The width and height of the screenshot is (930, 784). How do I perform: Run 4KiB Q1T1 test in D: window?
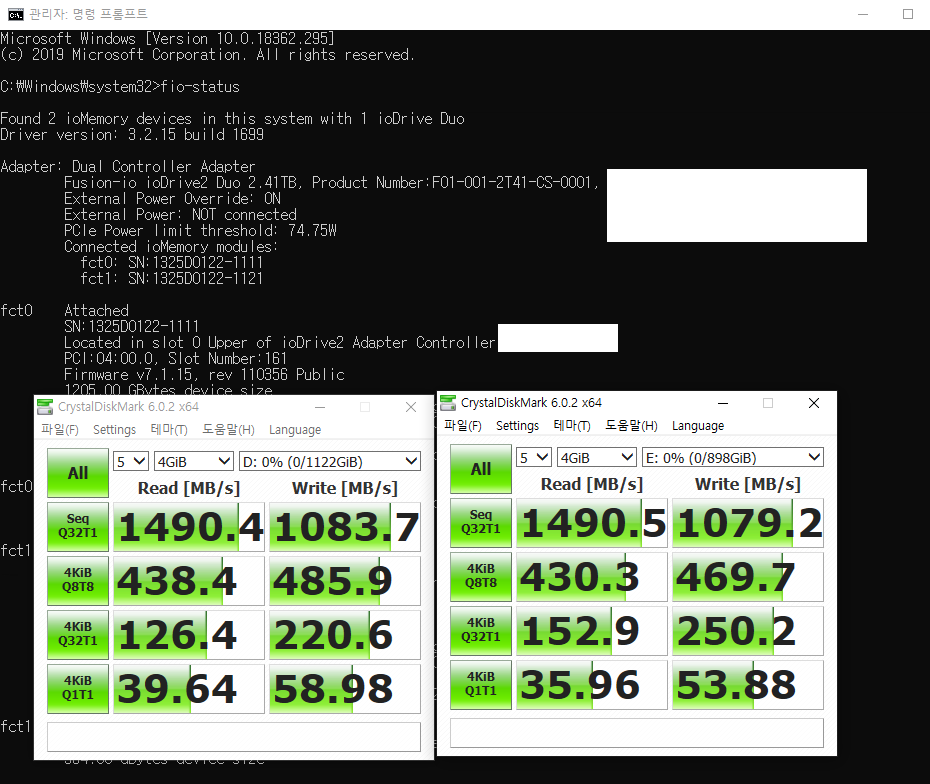tap(78, 689)
